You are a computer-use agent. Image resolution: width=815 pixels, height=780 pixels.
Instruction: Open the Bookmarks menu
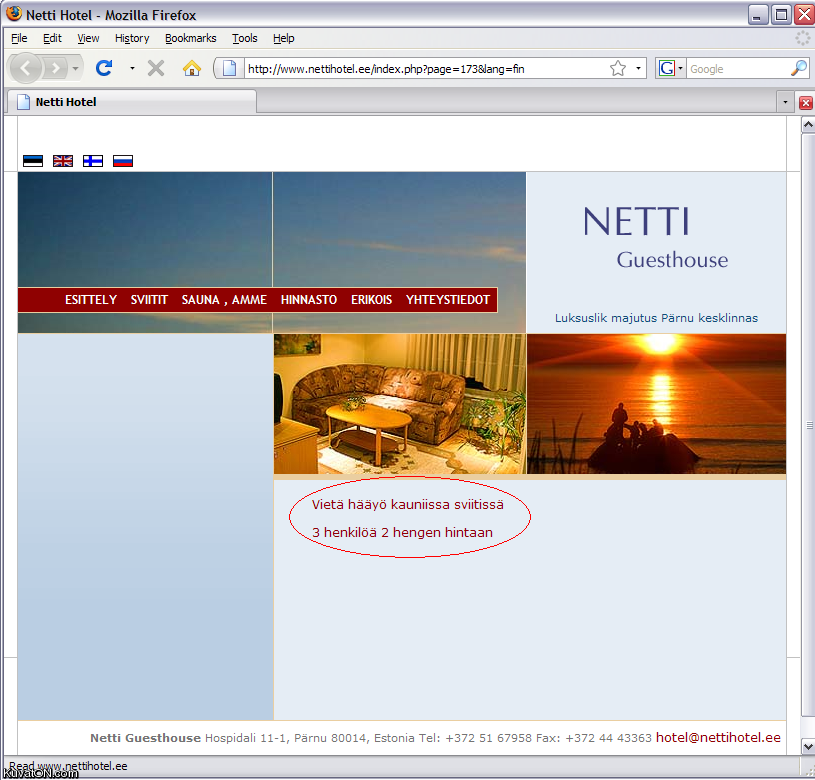pos(190,38)
